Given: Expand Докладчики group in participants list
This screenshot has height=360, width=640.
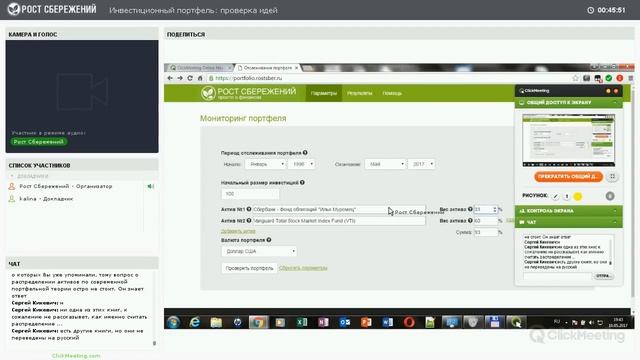Looking at the screenshot, I should point(12,176).
